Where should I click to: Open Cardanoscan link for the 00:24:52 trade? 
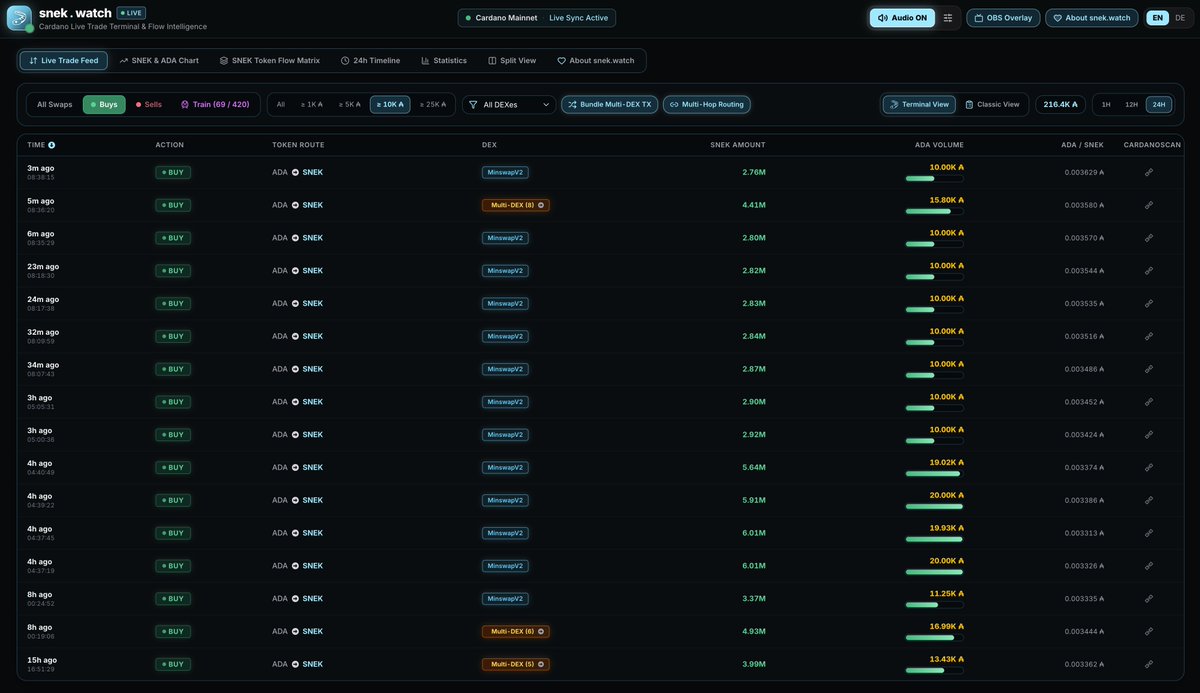(x=1149, y=599)
